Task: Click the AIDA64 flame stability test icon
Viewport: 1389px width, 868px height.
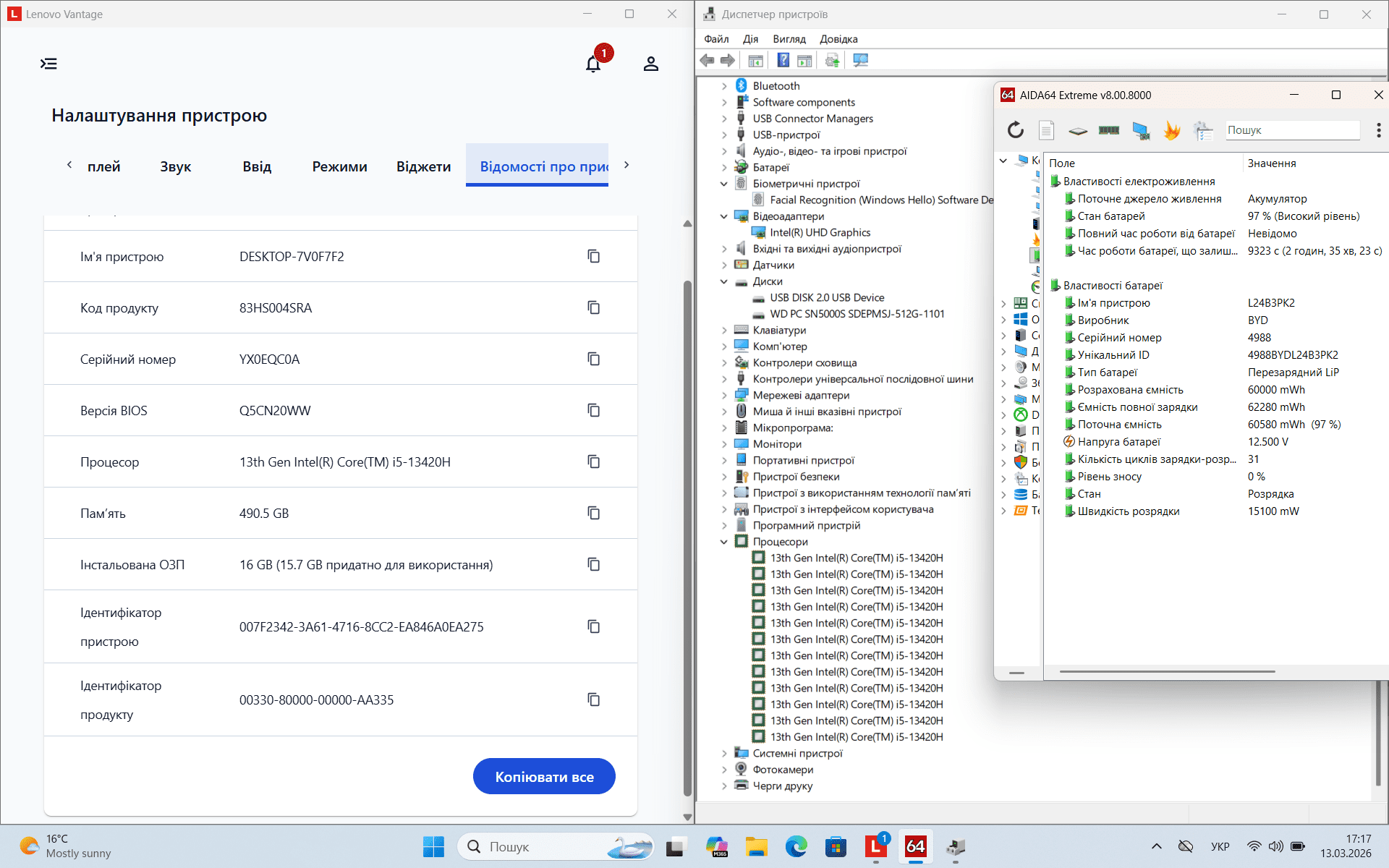Action: point(1172,130)
